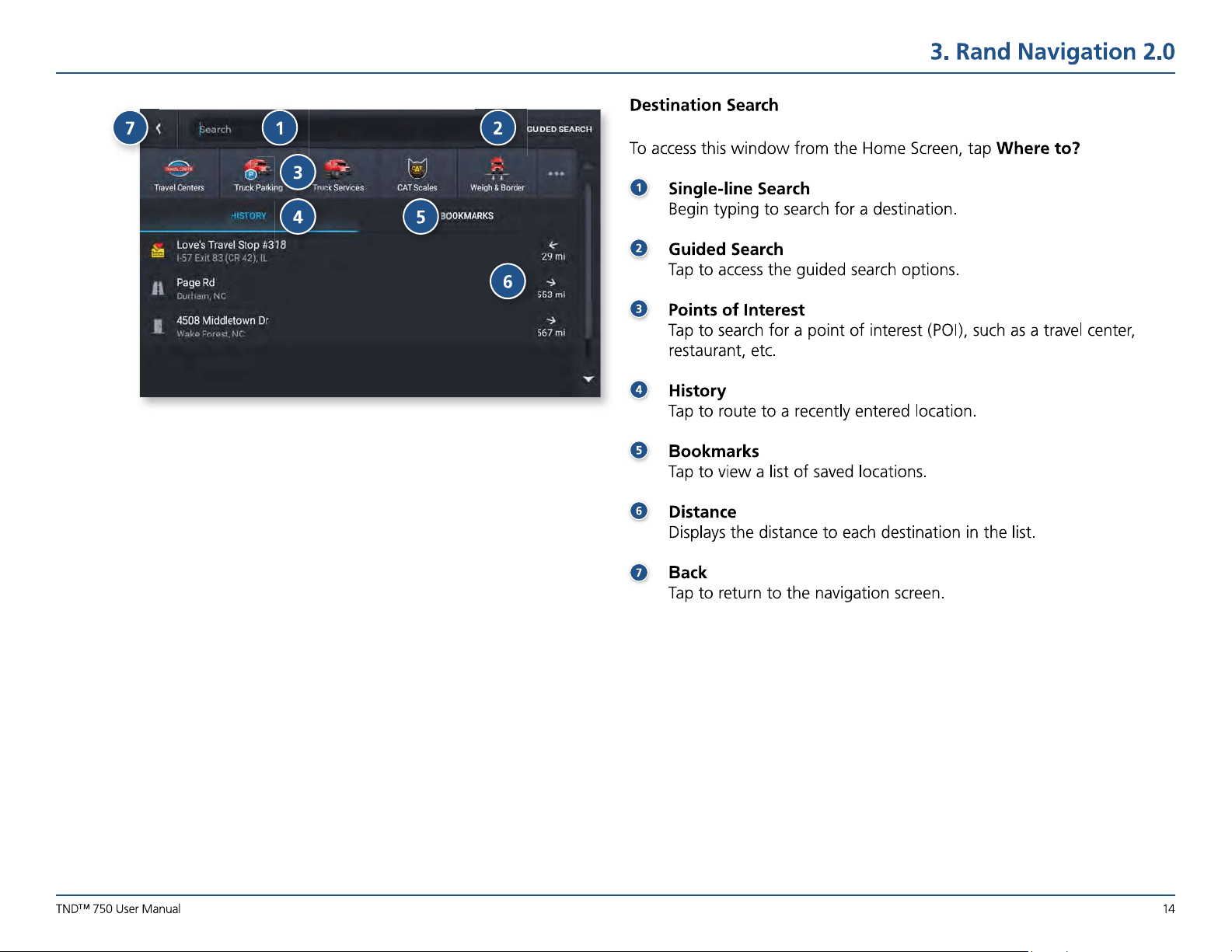Click into the Search text field
Screen dimensions: 1232x952
(x=334, y=129)
